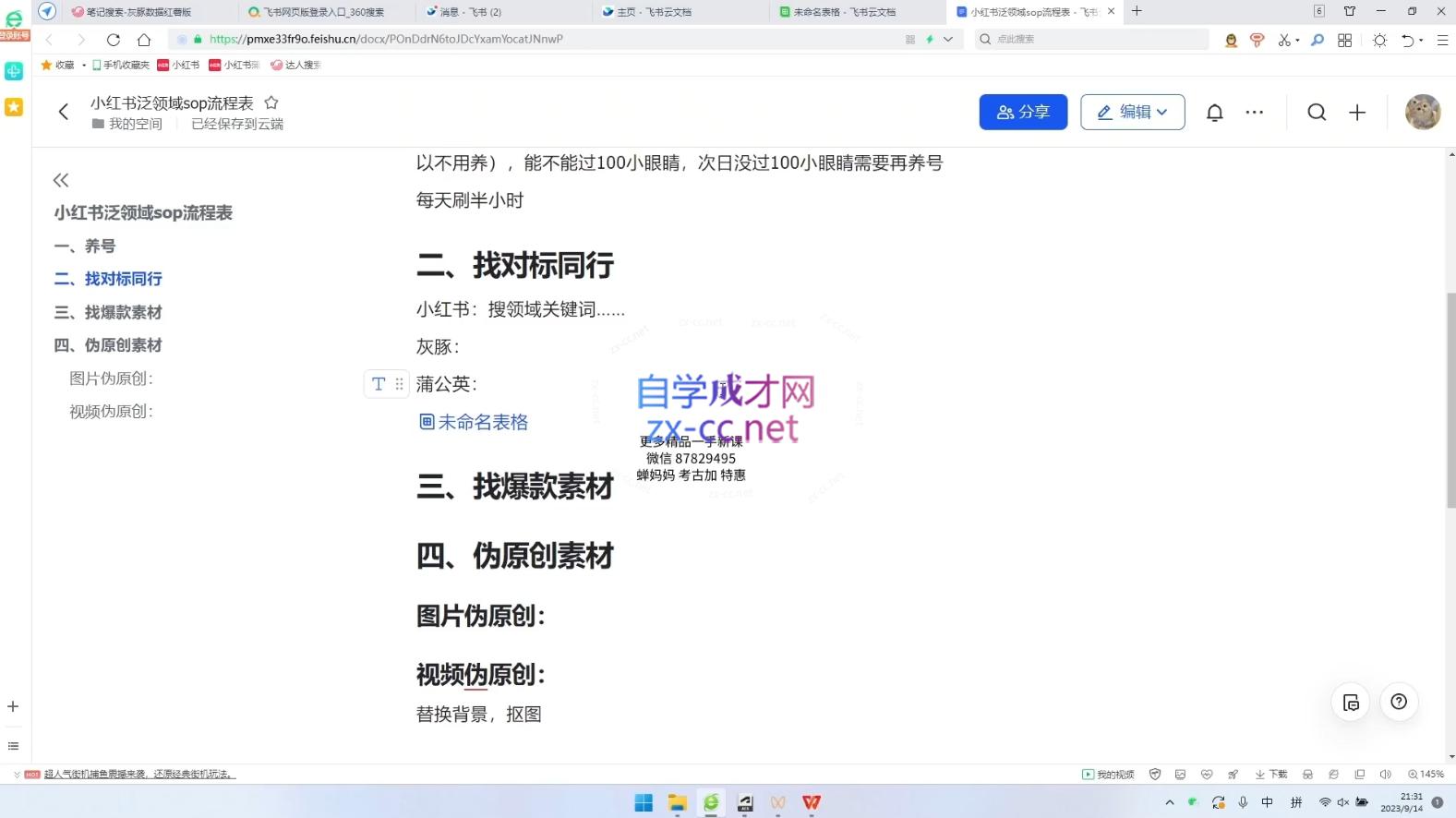This screenshot has height=818, width=1456.
Task: Click the 点此搜索 search field
Action: pyautogui.click(x=1092, y=39)
